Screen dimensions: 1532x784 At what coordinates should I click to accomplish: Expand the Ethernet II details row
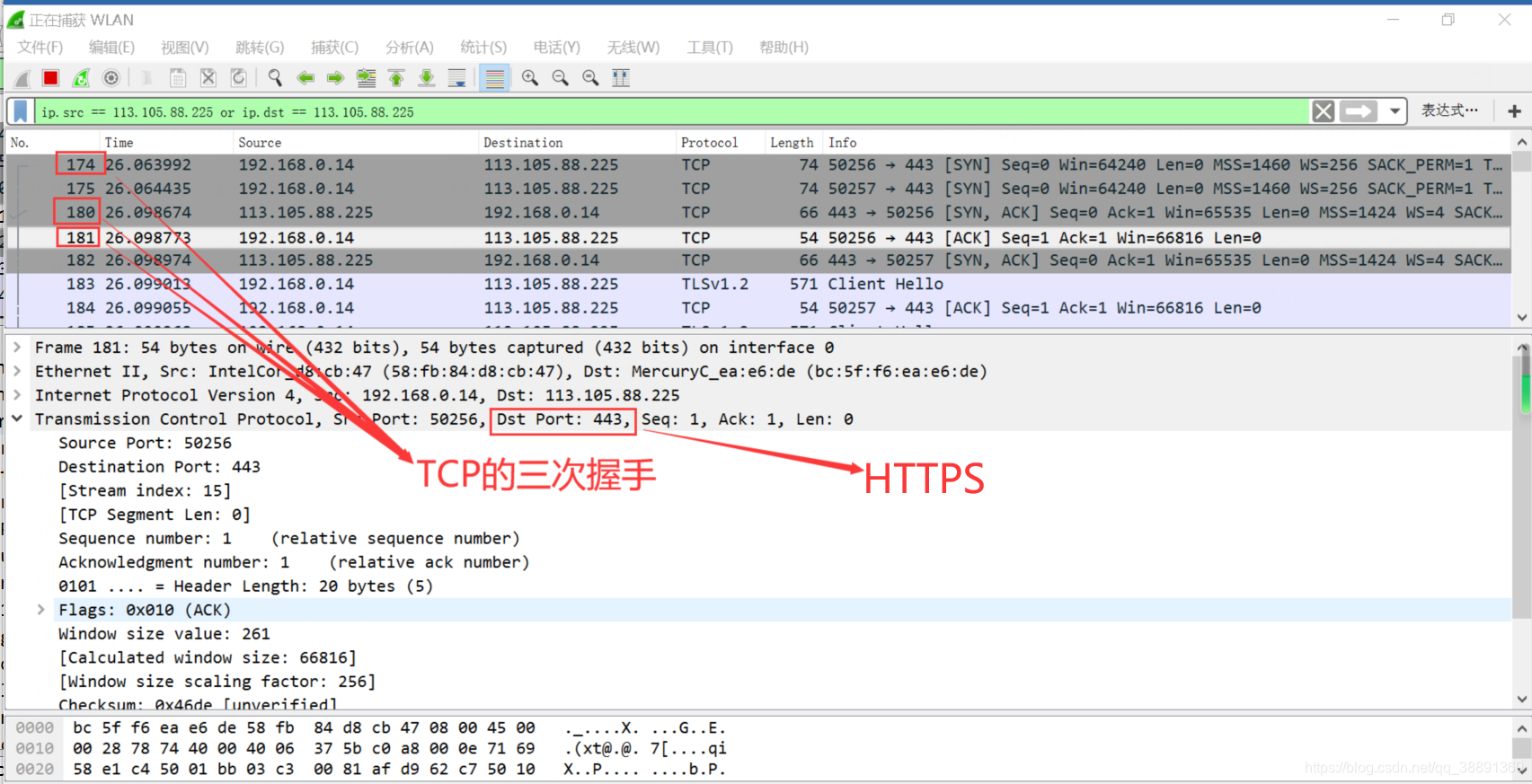click(x=17, y=371)
